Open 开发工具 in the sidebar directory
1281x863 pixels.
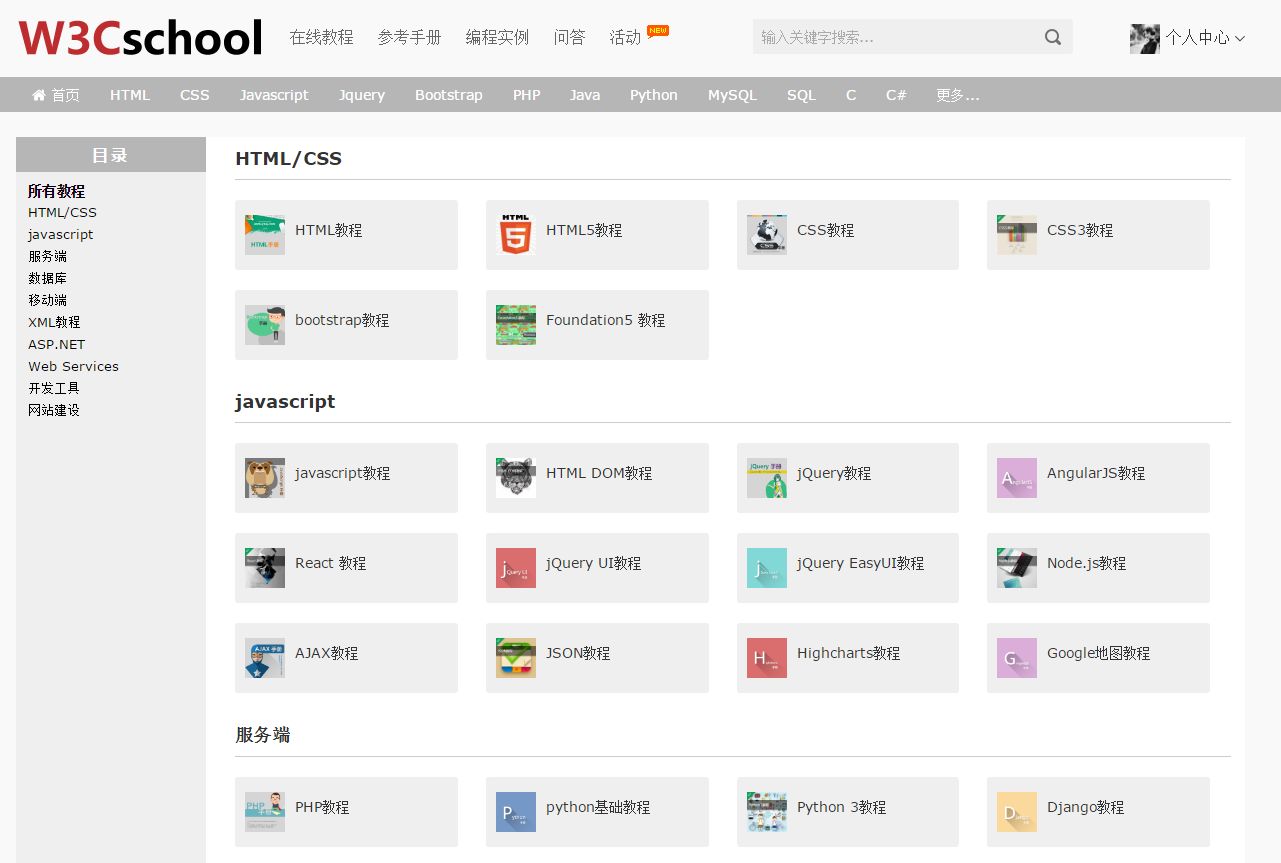coord(54,388)
